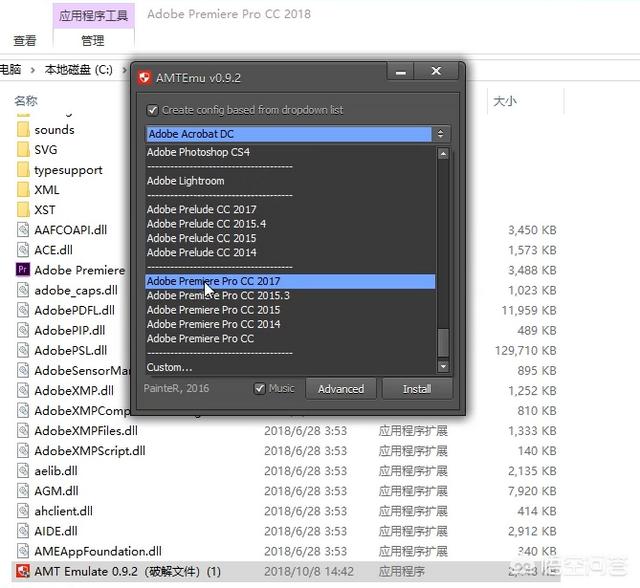Click the typesupport folder icon

coord(23,170)
